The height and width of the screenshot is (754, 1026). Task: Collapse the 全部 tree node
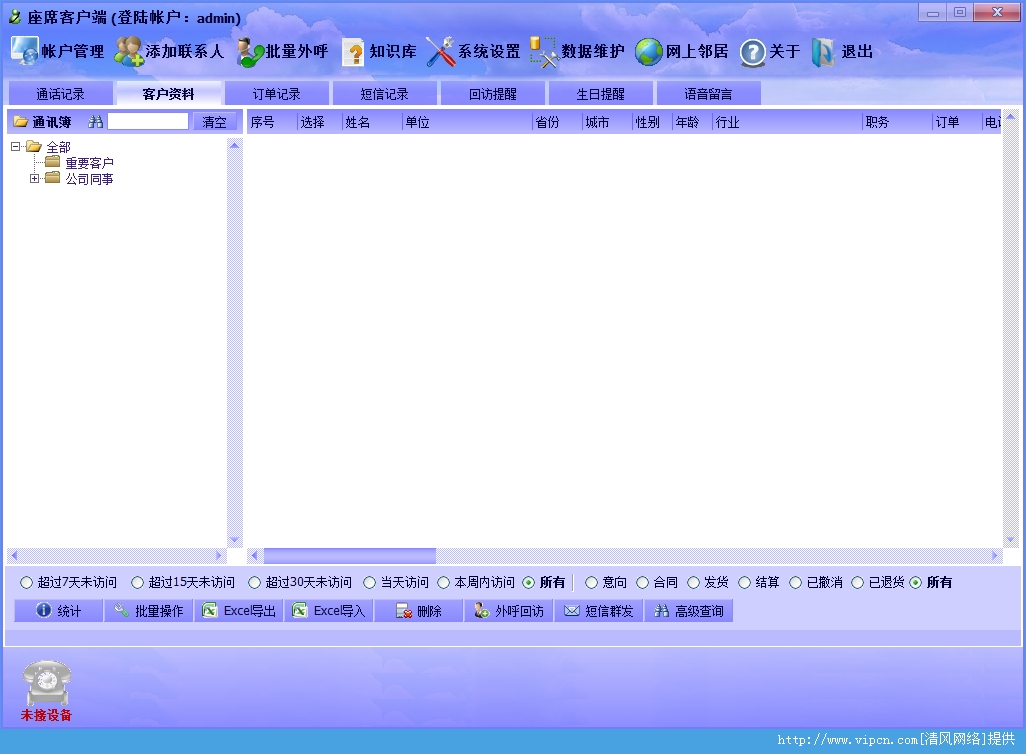click(15, 147)
